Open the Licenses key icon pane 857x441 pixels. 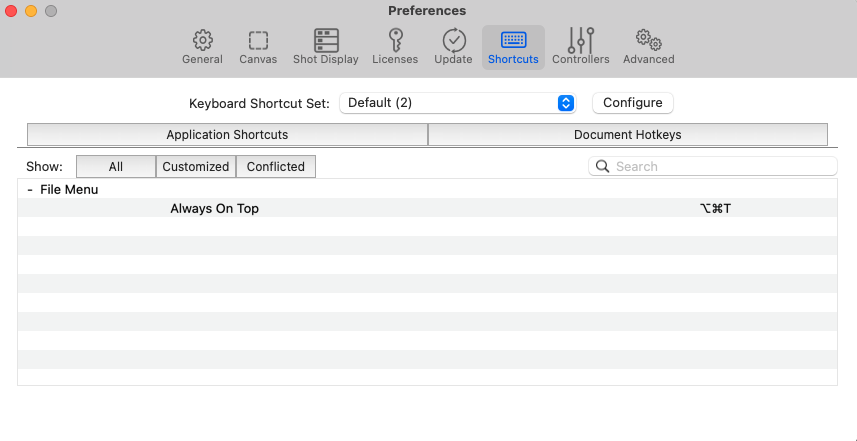pos(395,47)
